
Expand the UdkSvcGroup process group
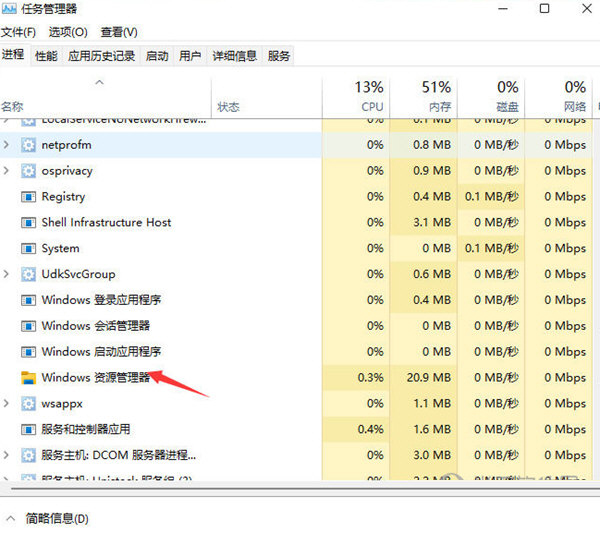click(x=8, y=274)
